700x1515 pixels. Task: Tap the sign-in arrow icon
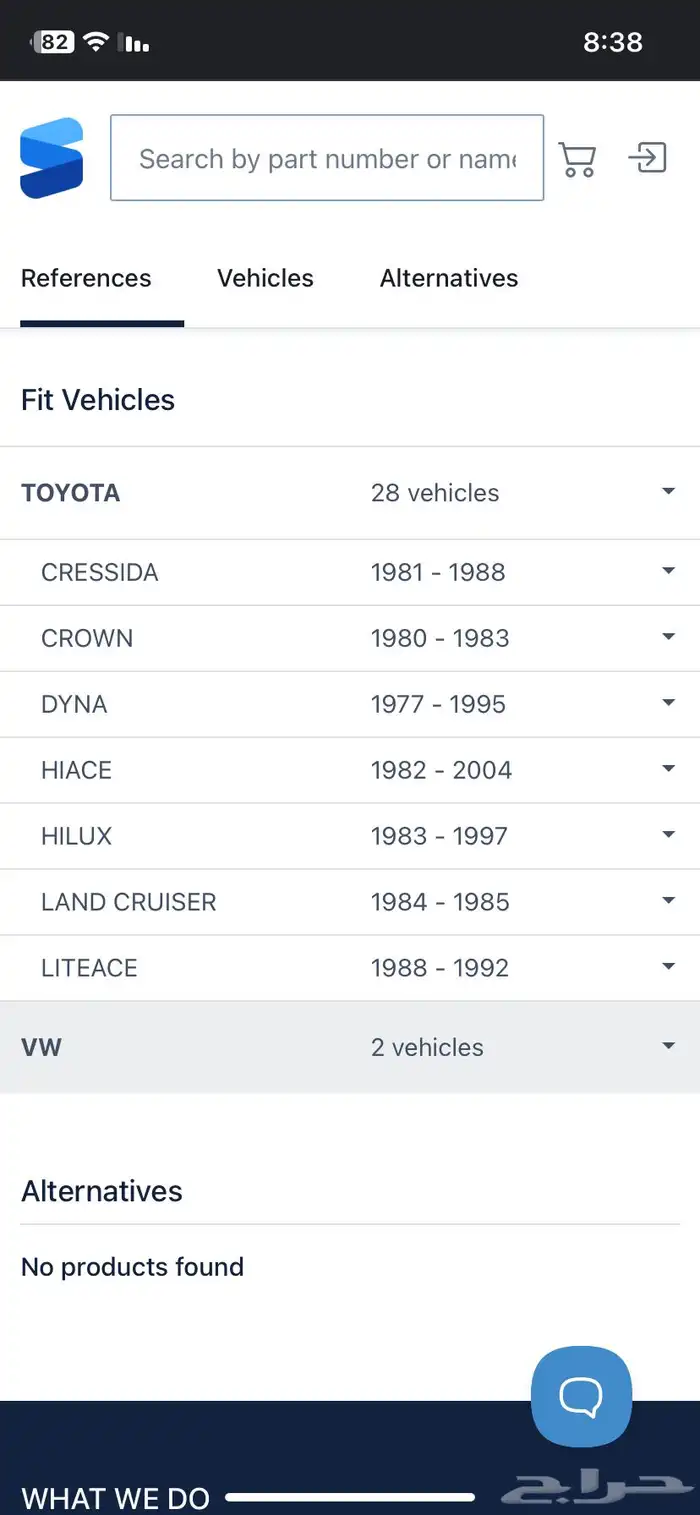tap(647, 158)
